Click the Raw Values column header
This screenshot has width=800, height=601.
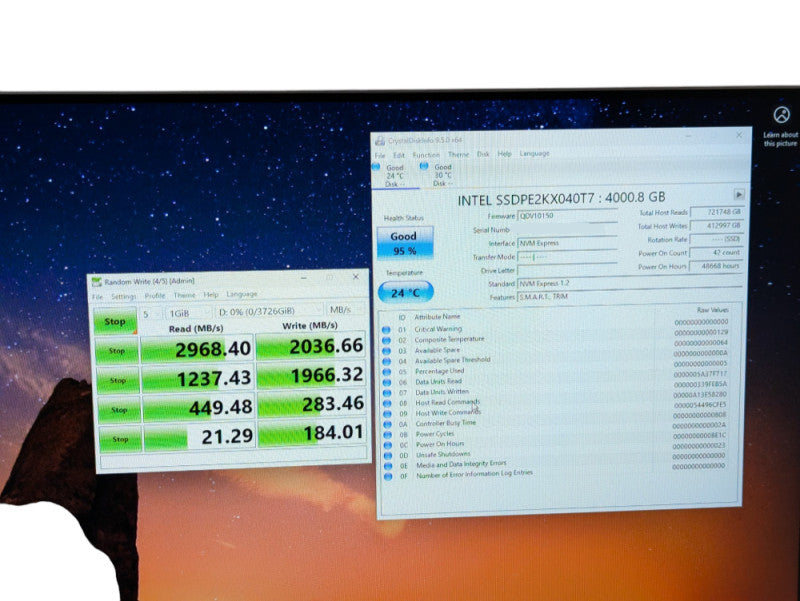coord(712,310)
